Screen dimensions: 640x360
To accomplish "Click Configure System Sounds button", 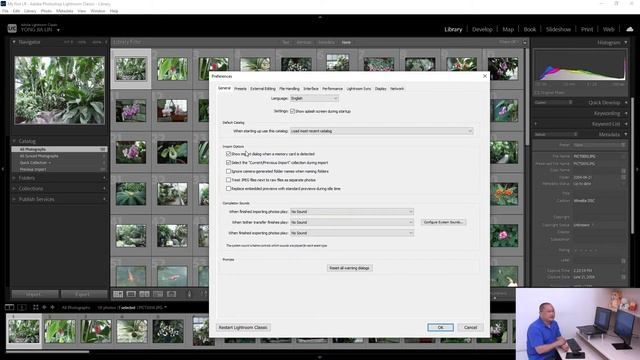I will [443, 222].
